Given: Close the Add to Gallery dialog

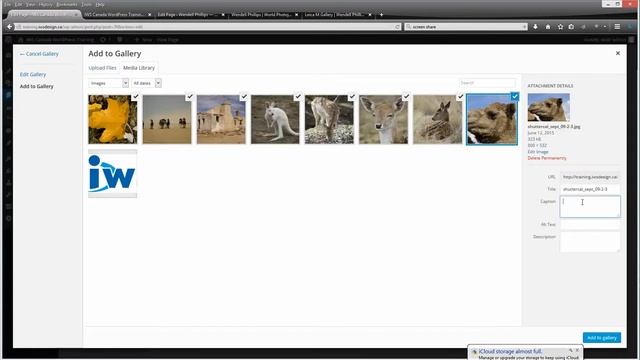Looking at the screenshot, I should tap(618, 53).
